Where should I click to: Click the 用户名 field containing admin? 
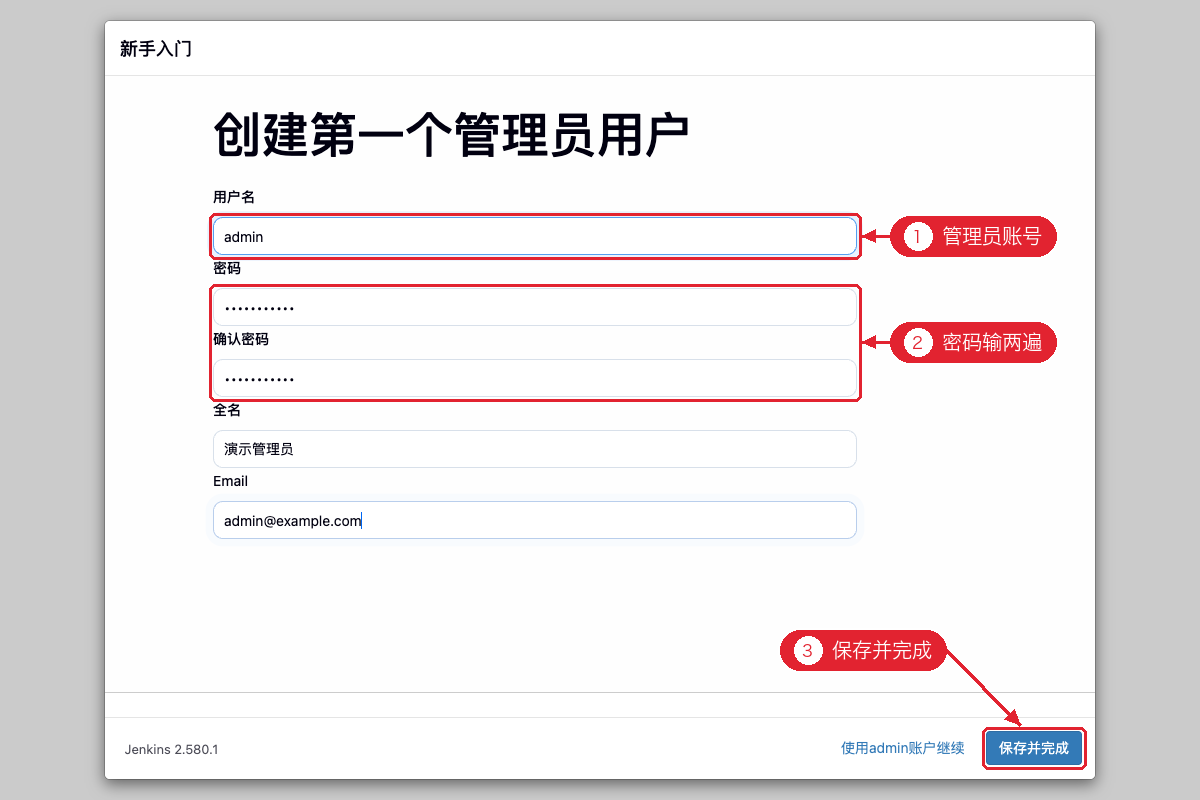pyautogui.click(x=534, y=237)
